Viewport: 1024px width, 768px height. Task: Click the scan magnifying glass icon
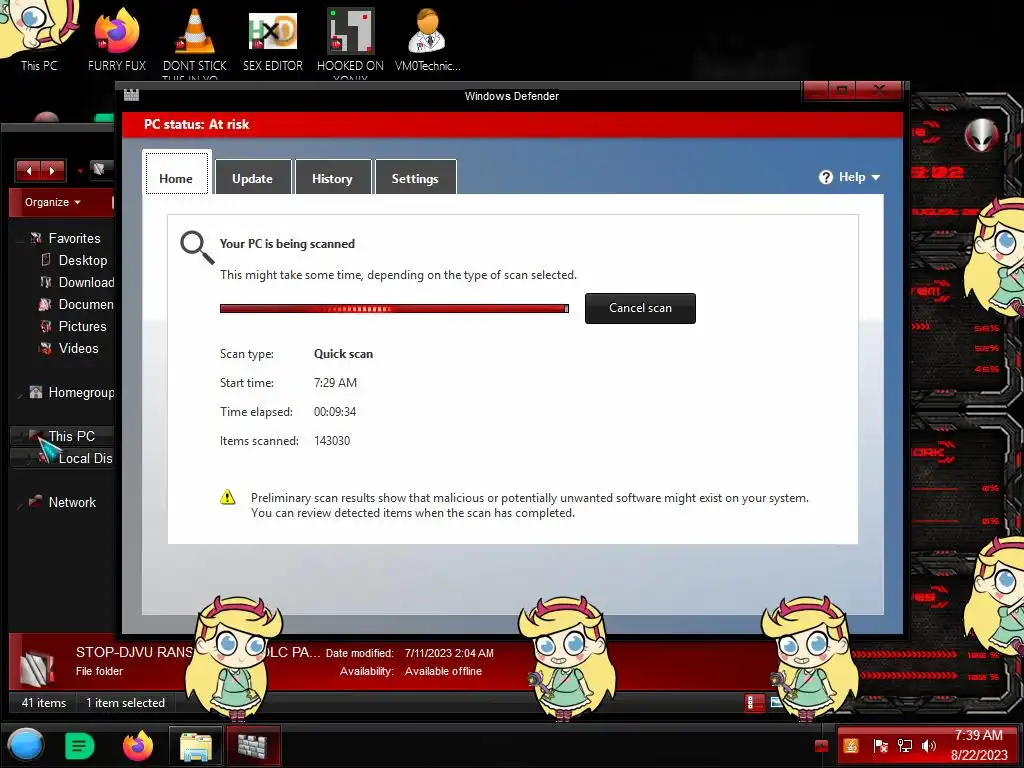click(197, 247)
